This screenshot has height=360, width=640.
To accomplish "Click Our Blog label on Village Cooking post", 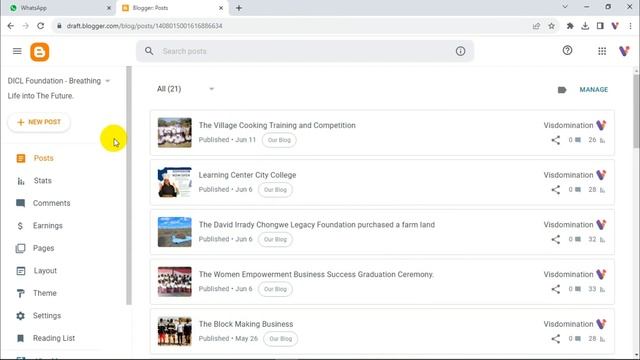I will pyautogui.click(x=279, y=140).
